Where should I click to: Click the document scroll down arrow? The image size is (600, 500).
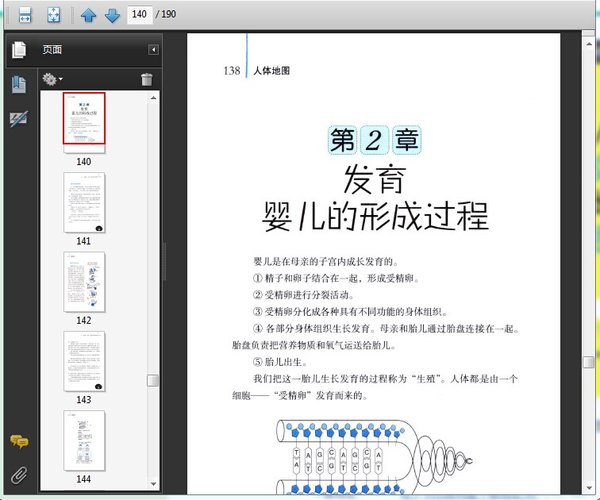coord(589,488)
